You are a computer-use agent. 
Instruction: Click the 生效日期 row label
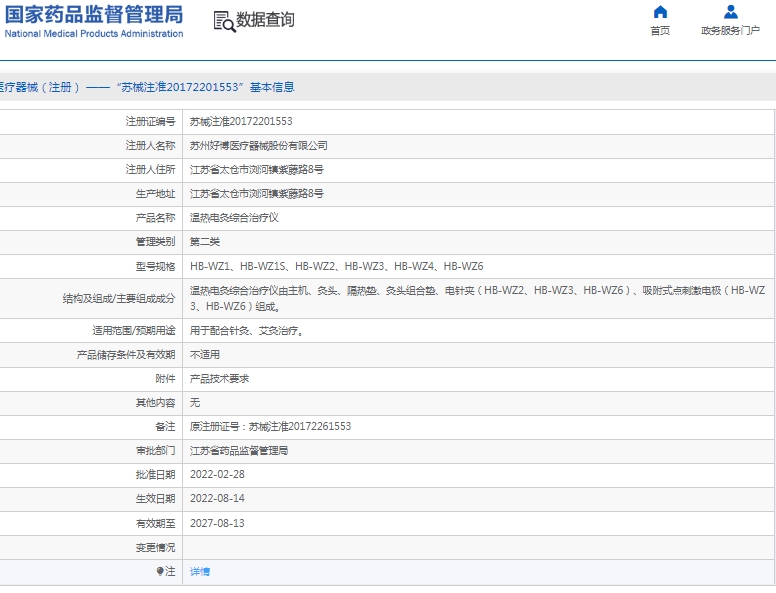tap(155, 498)
